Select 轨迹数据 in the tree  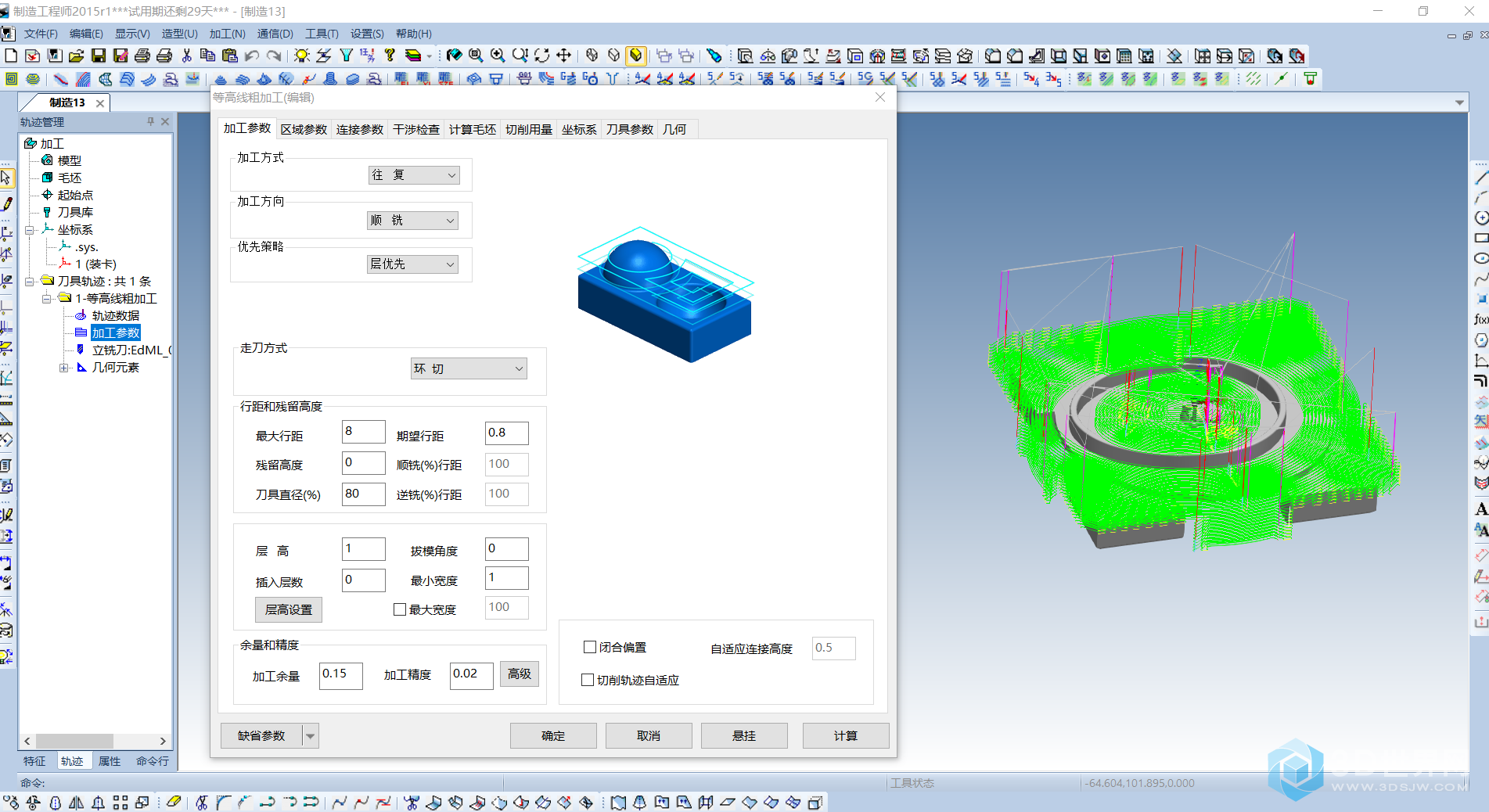tap(116, 316)
